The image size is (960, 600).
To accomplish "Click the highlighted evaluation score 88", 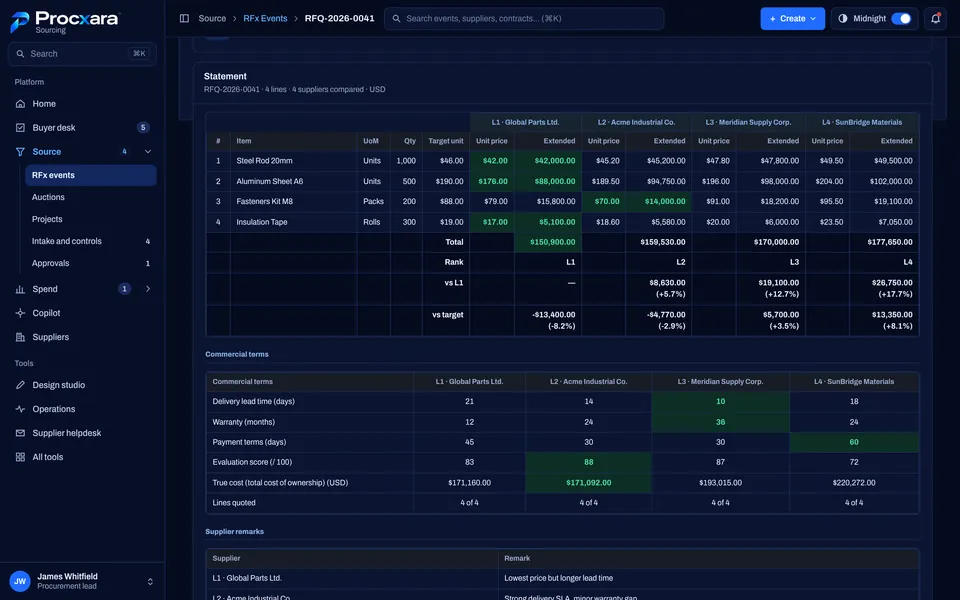I will 588,462.
